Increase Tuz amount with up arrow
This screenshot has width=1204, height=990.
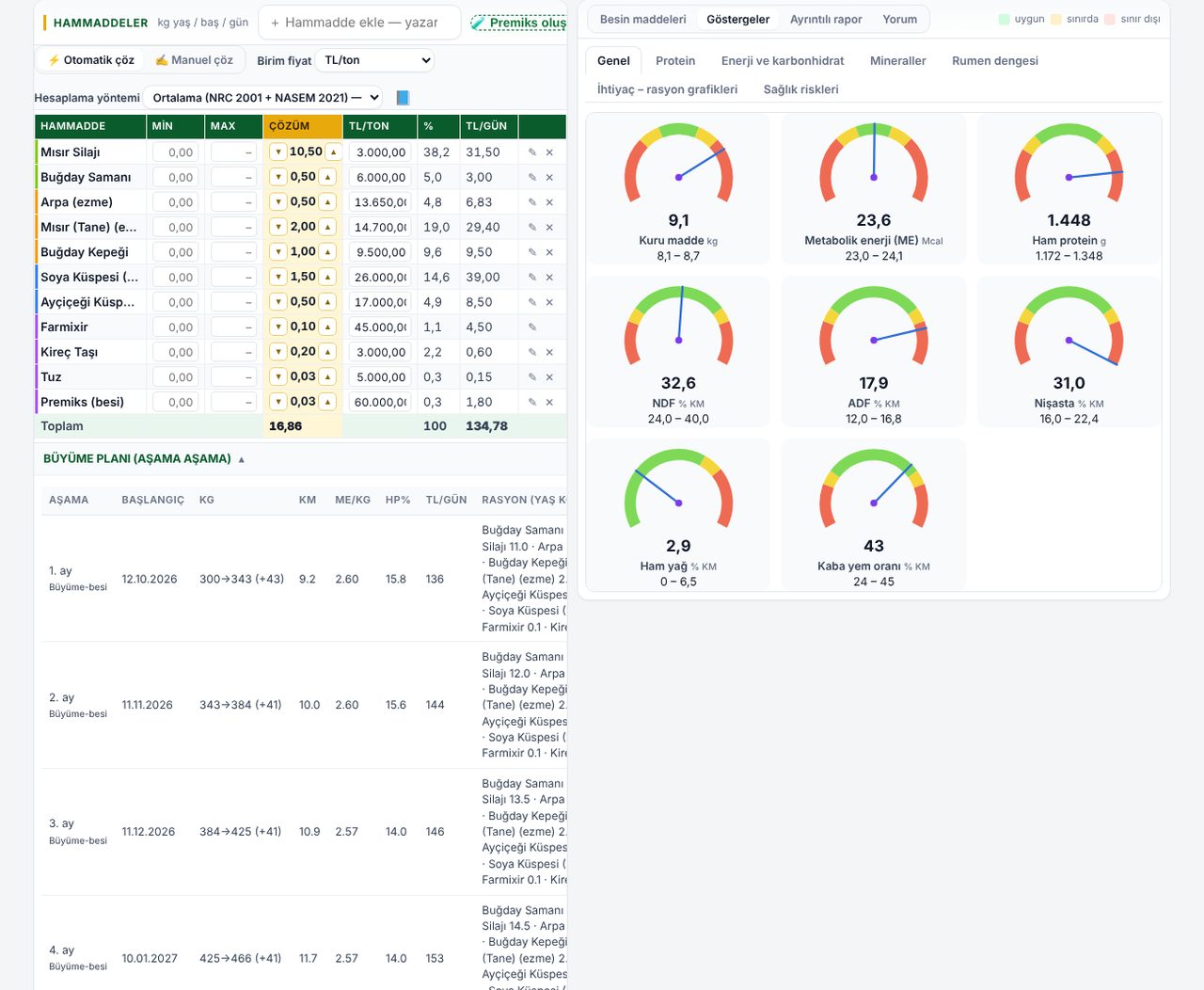tap(327, 376)
